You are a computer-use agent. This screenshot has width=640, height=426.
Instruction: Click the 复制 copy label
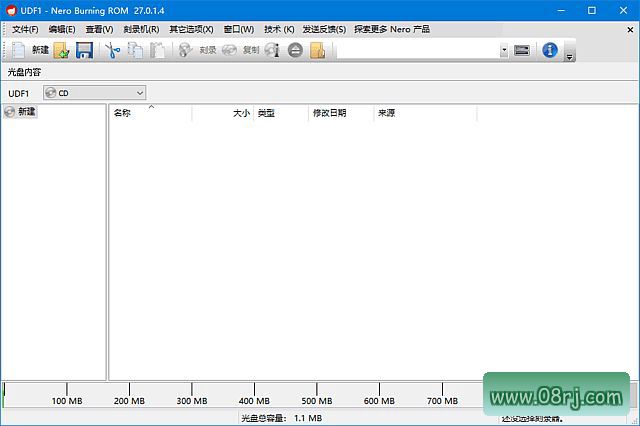click(251, 50)
